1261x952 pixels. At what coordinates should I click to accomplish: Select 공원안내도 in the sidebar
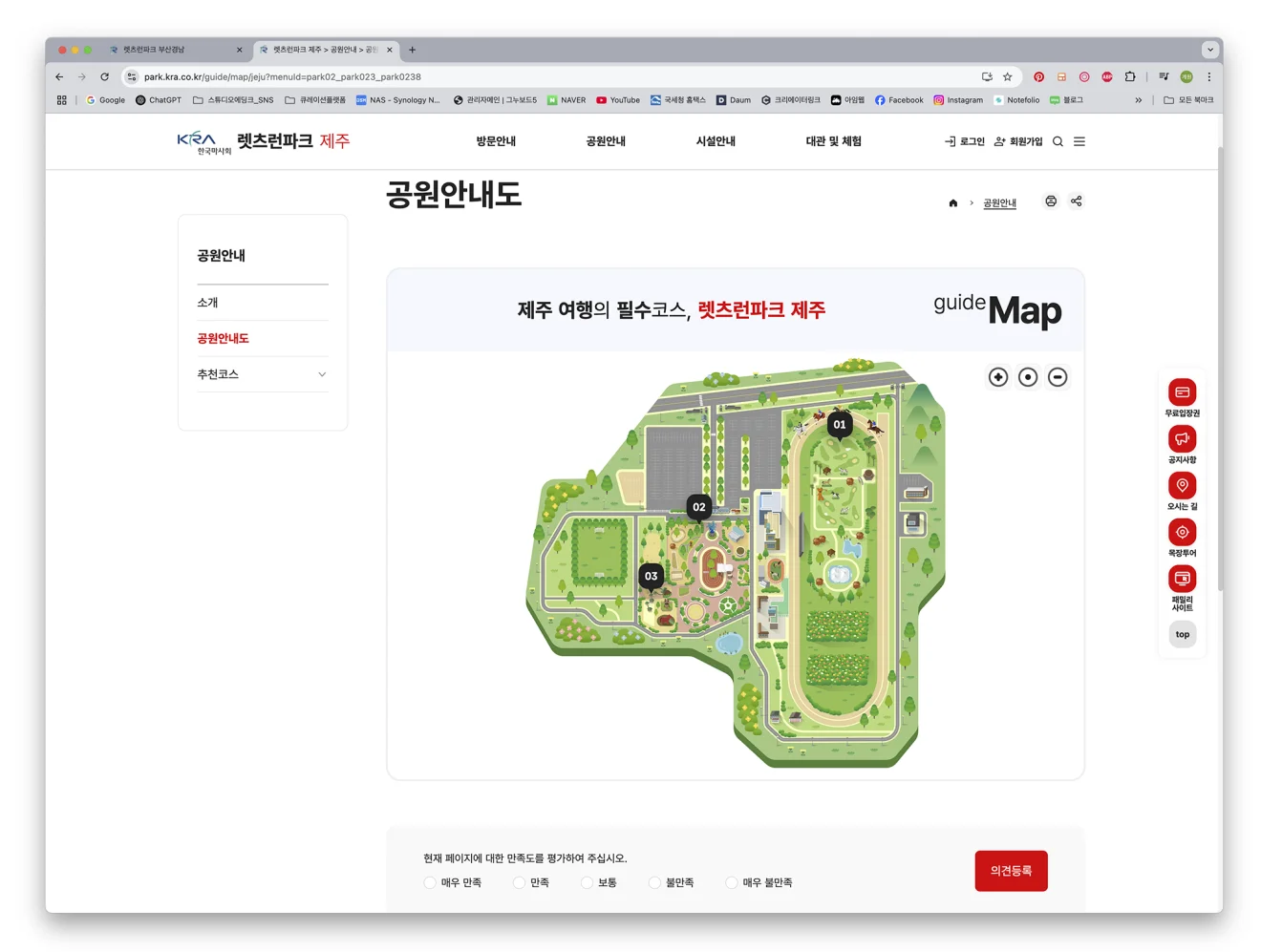pos(263,338)
